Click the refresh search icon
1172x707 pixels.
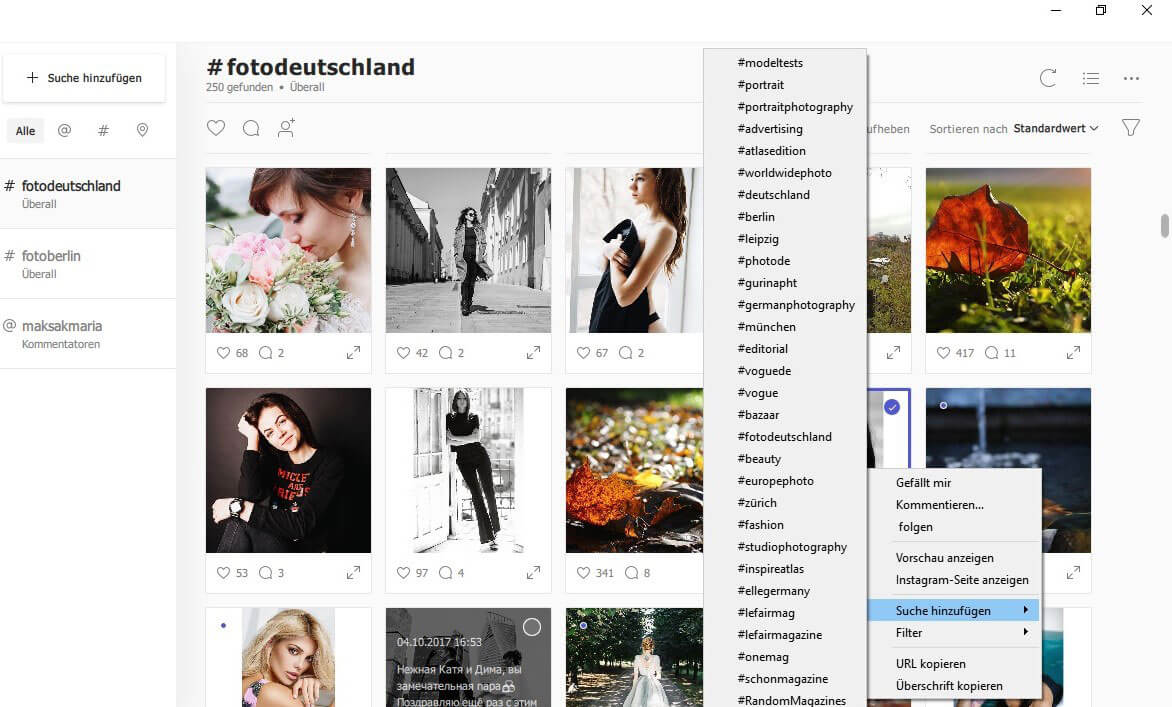coord(1048,78)
